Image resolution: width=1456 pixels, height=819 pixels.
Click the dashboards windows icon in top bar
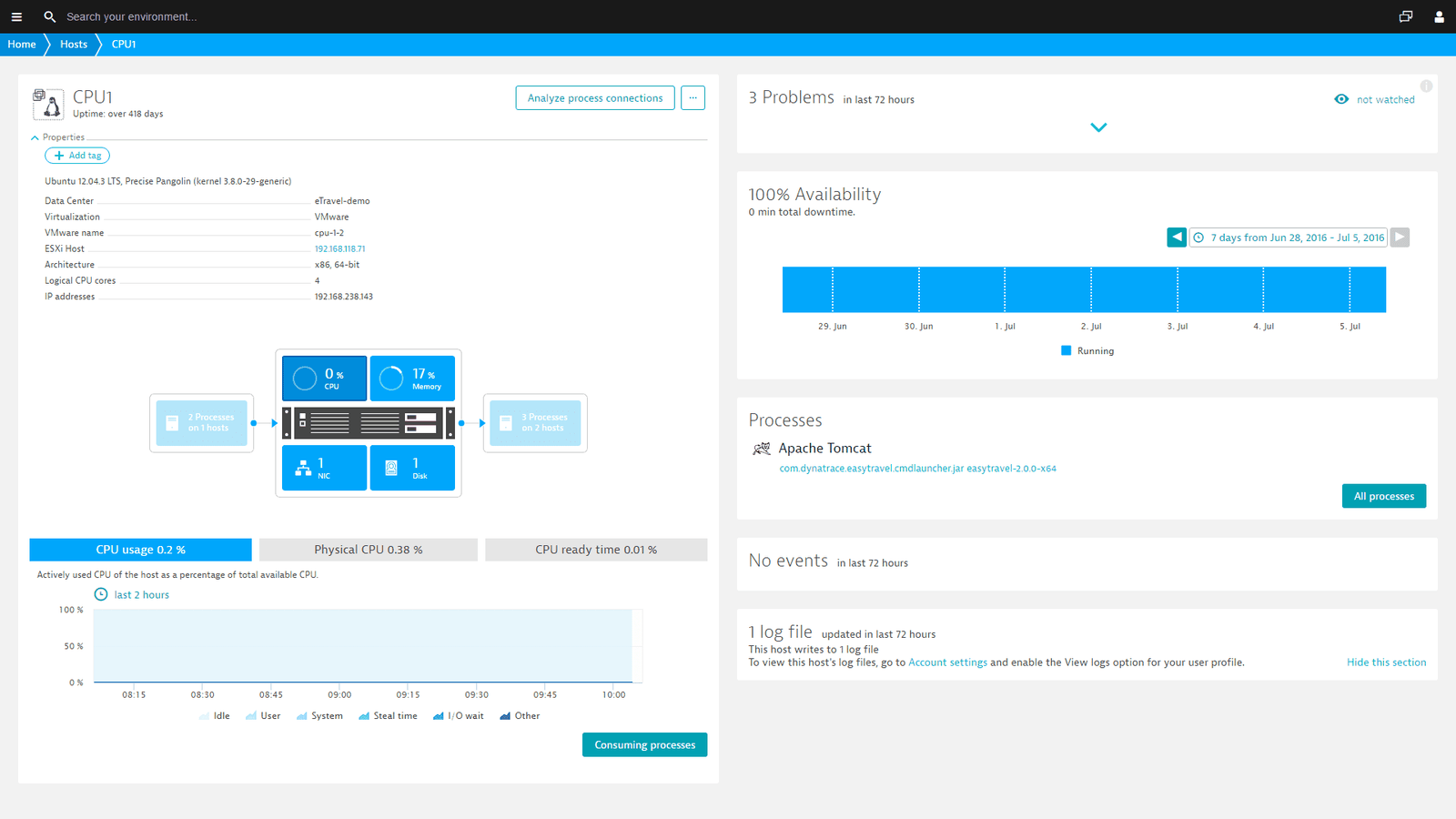[x=1406, y=16]
